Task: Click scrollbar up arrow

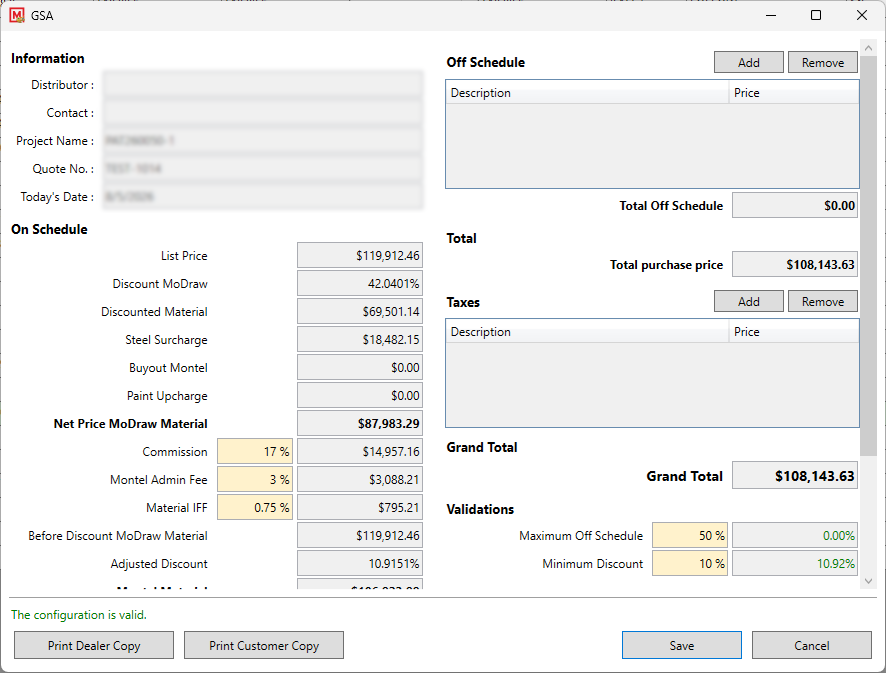Action: point(868,47)
